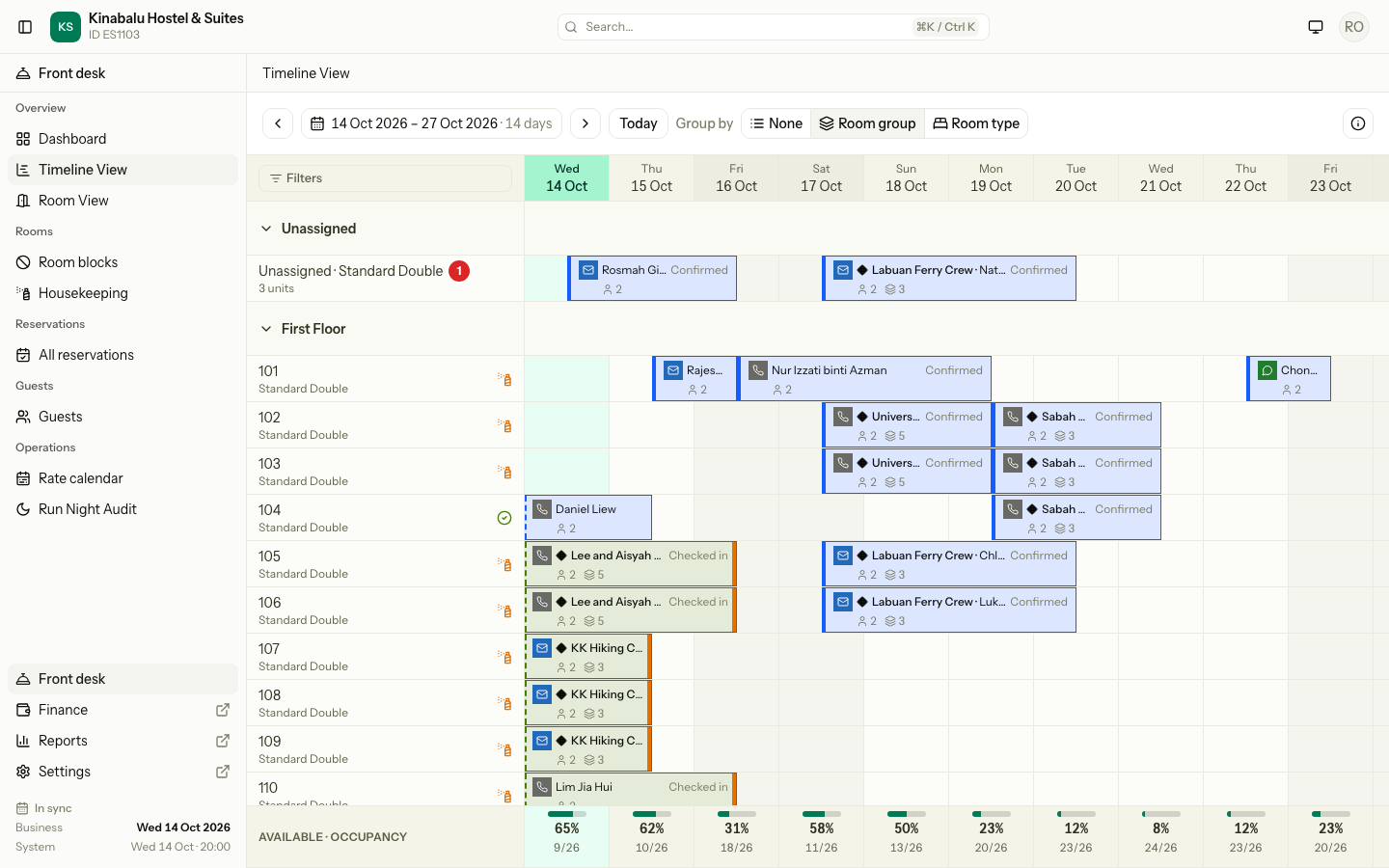Screen dimensions: 1389x868
Task: Go to next date range arrow
Action: [586, 123]
